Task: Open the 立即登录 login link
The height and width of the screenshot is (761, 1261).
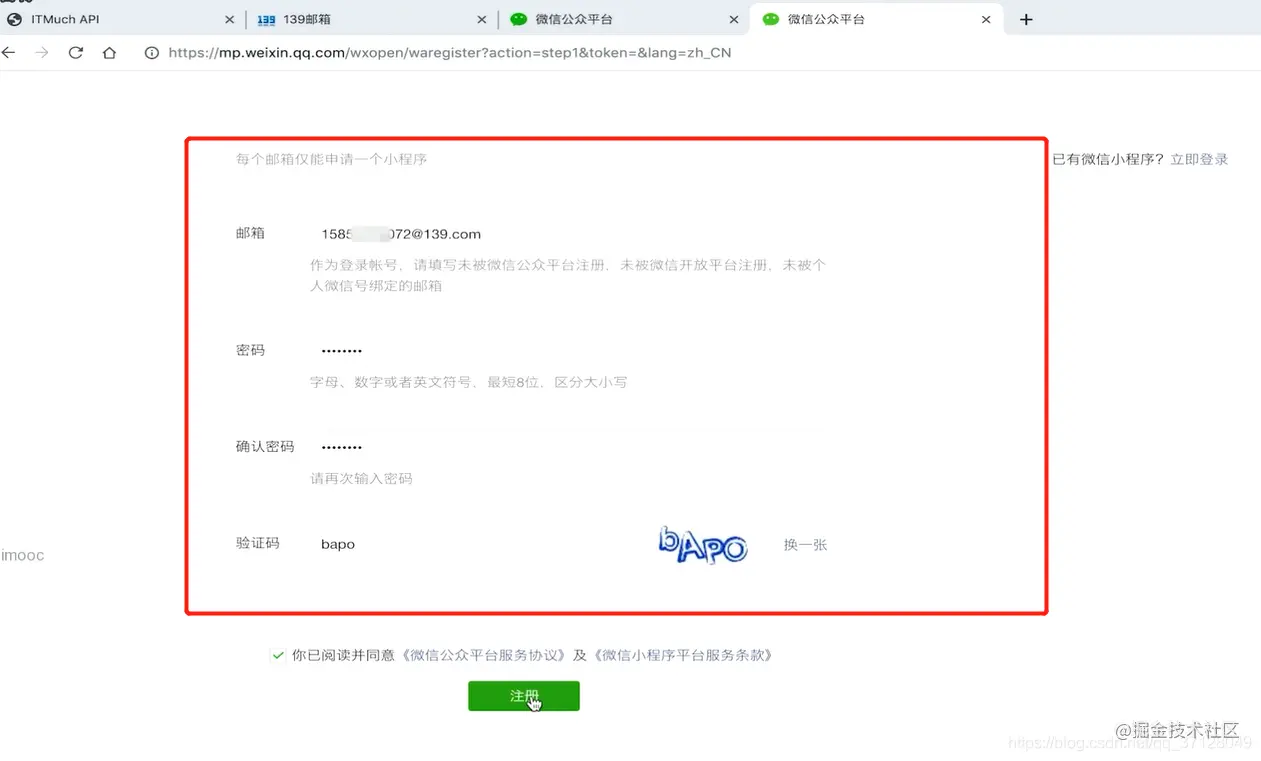Action: pyautogui.click(x=1199, y=159)
